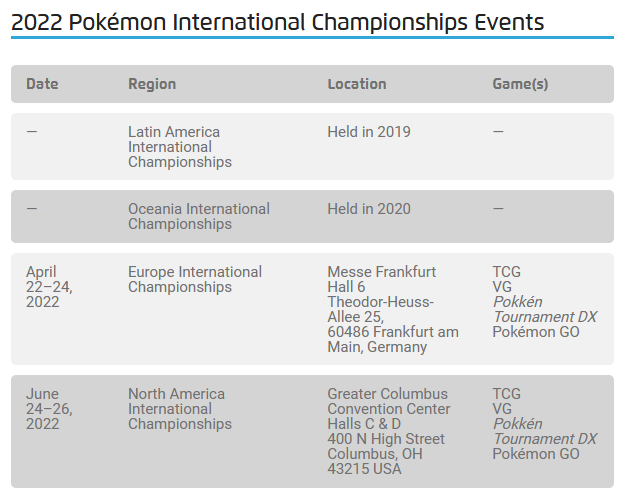Click TCG in the North America row
Viewport: 624px width, 504px height.
coord(507,394)
